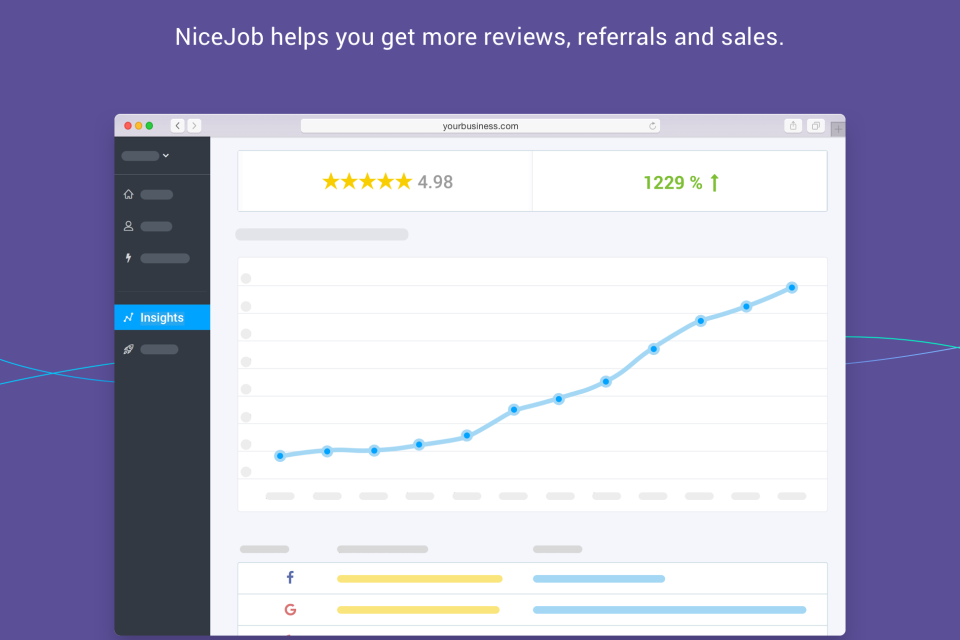Click the browser back arrow

point(177,126)
